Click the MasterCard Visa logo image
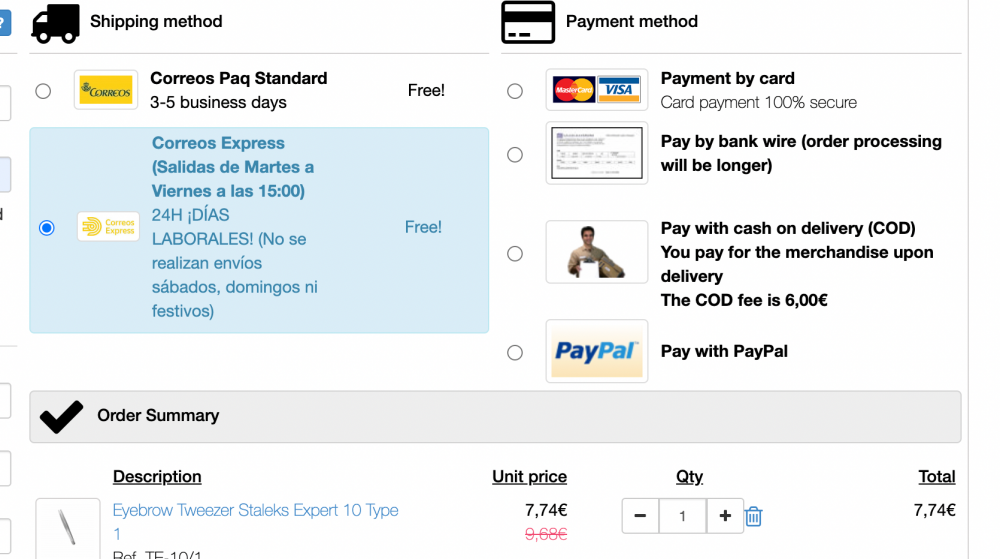The height and width of the screenshot is (559, 1000). (x=596, y=90)
